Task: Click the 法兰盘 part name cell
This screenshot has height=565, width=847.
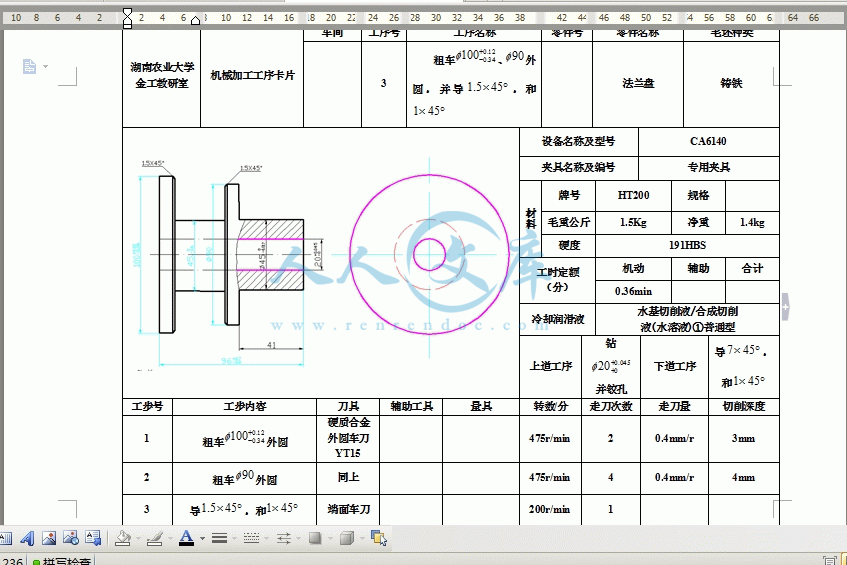Action: coord(638,84)
